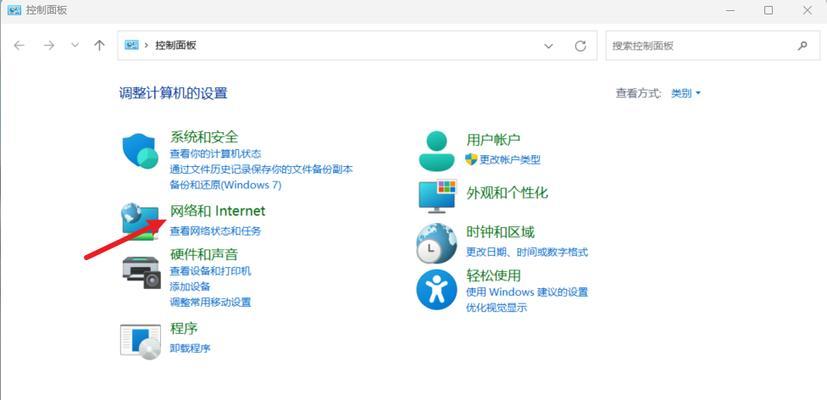Open 系统和安全 category
The image size is (827, 400).
tap(204, 137)
